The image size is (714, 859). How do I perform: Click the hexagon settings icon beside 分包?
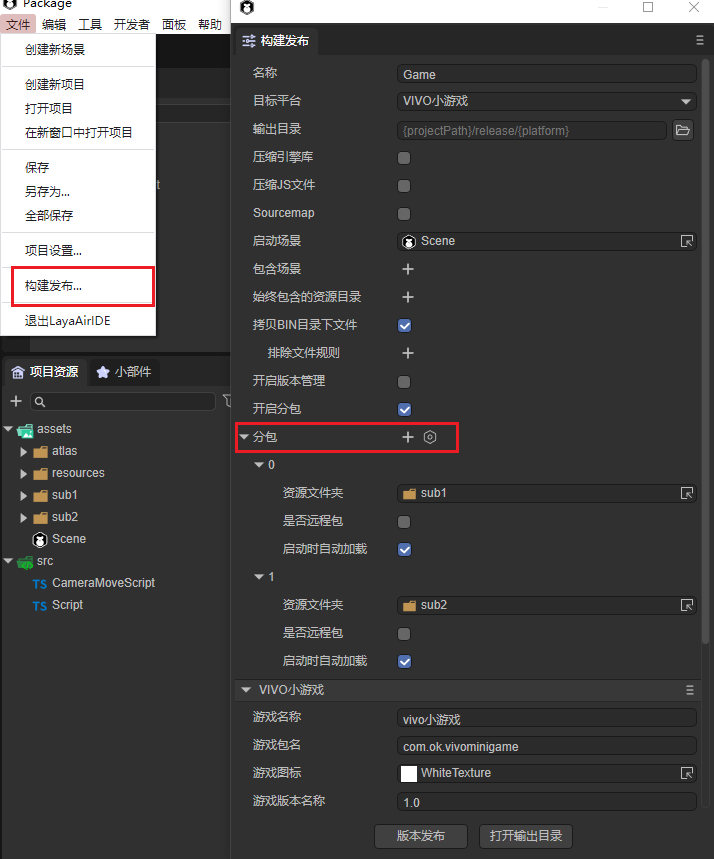(430, 437)
